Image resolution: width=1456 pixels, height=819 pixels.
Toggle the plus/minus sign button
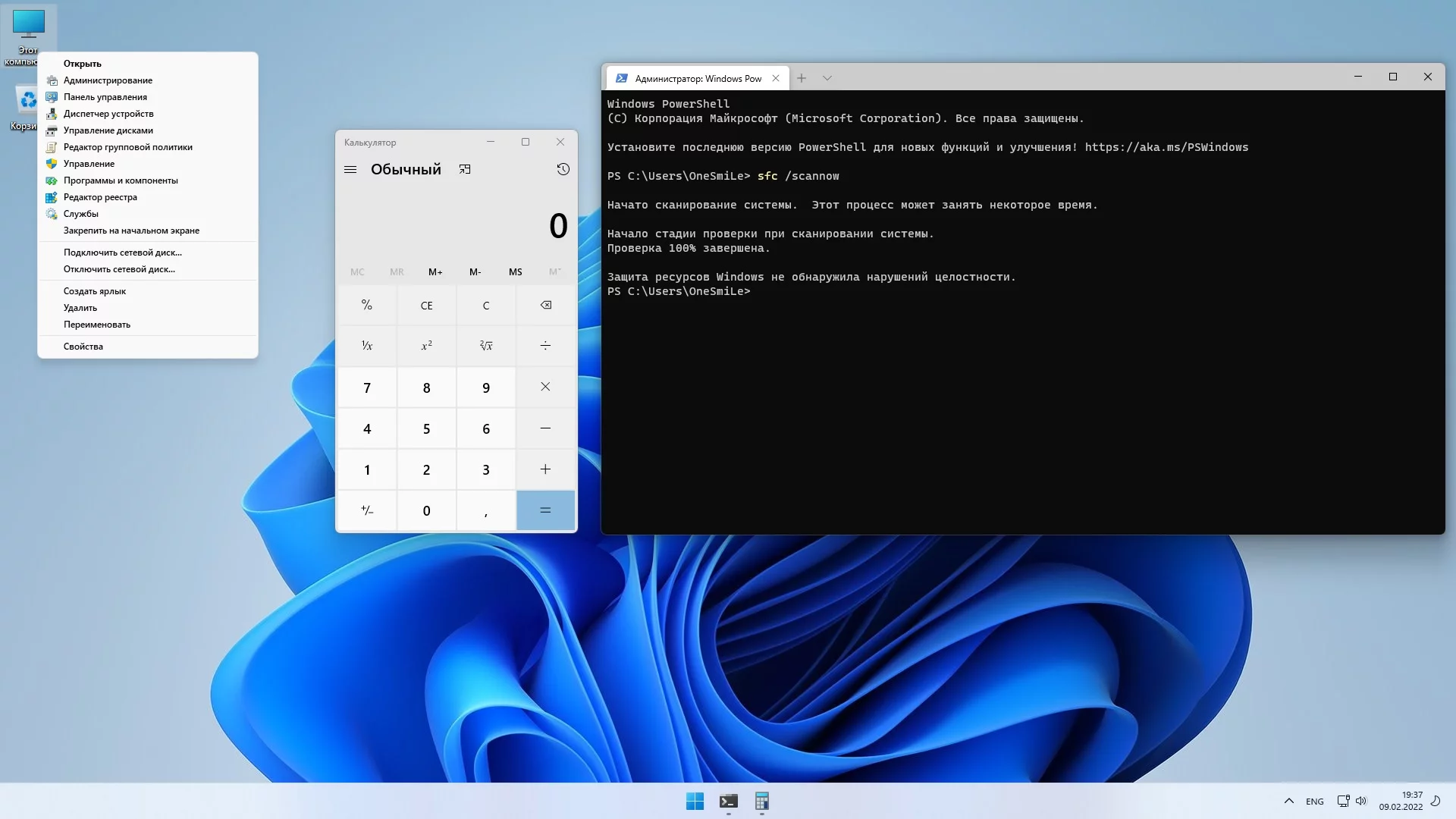(367, 510)
